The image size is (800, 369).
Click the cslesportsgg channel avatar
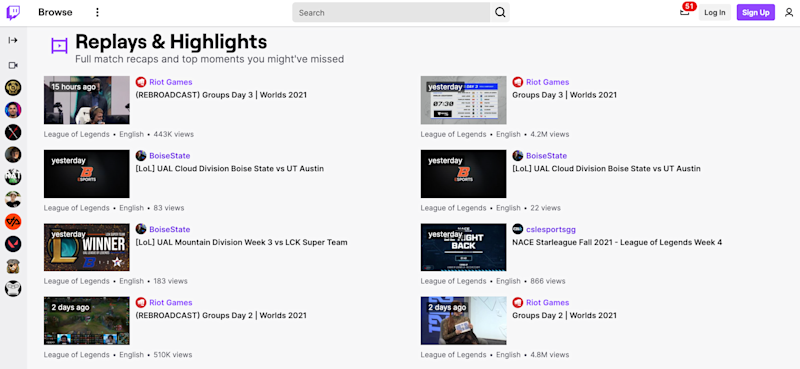pyautogui.click(x=518, y=229)
